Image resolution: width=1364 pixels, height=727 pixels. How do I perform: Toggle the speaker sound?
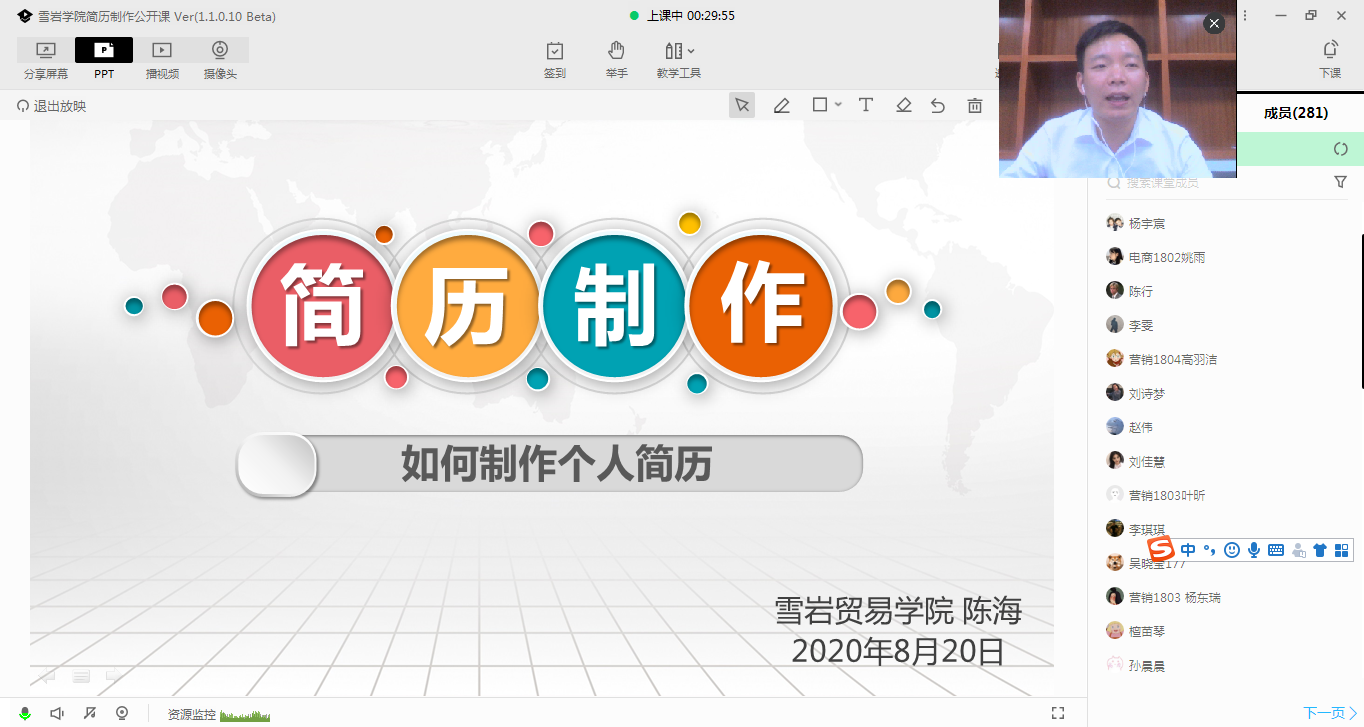click(57, 713)
